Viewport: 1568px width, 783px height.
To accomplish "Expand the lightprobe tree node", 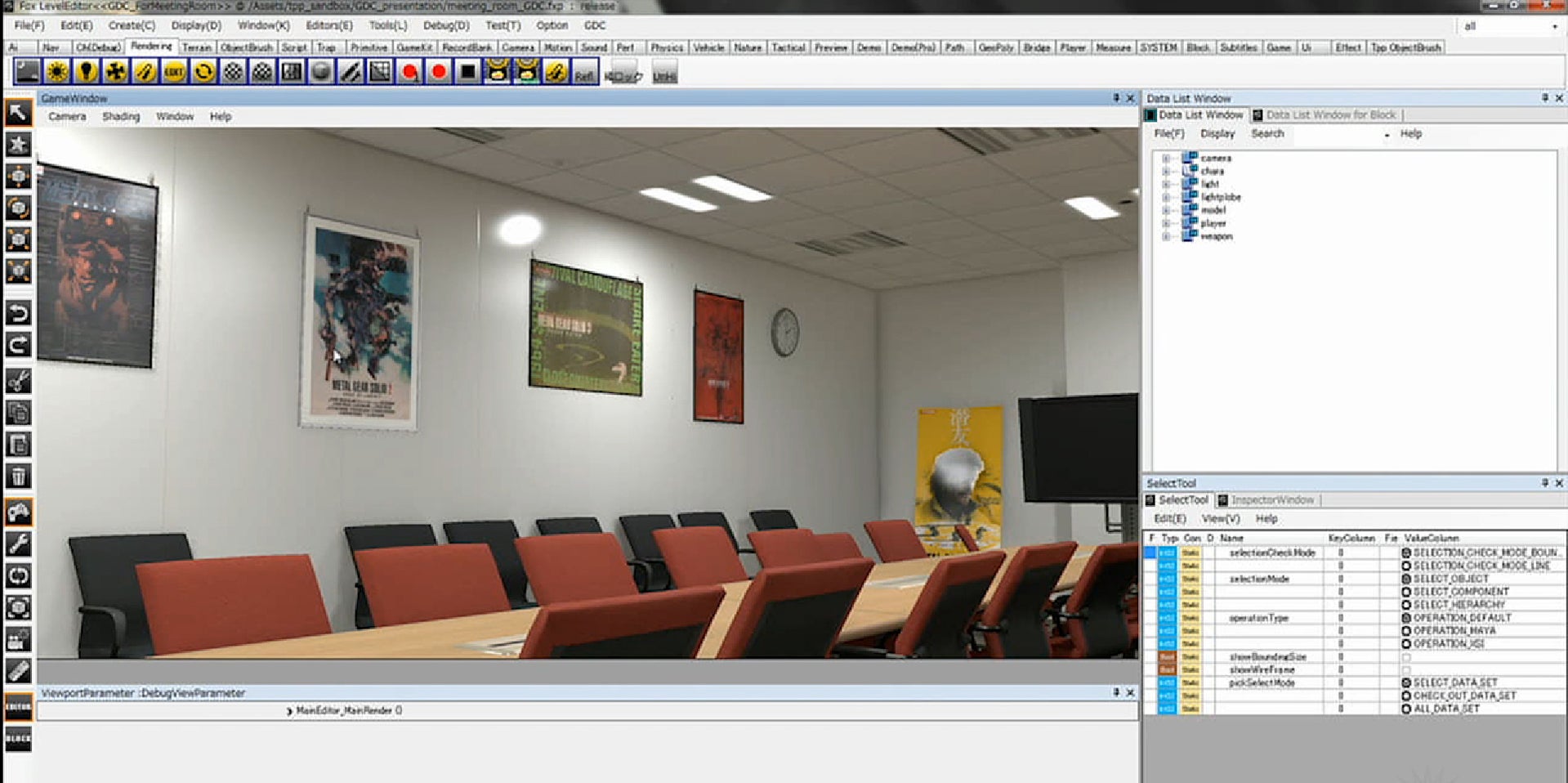I will click(x=1166, y=198).
